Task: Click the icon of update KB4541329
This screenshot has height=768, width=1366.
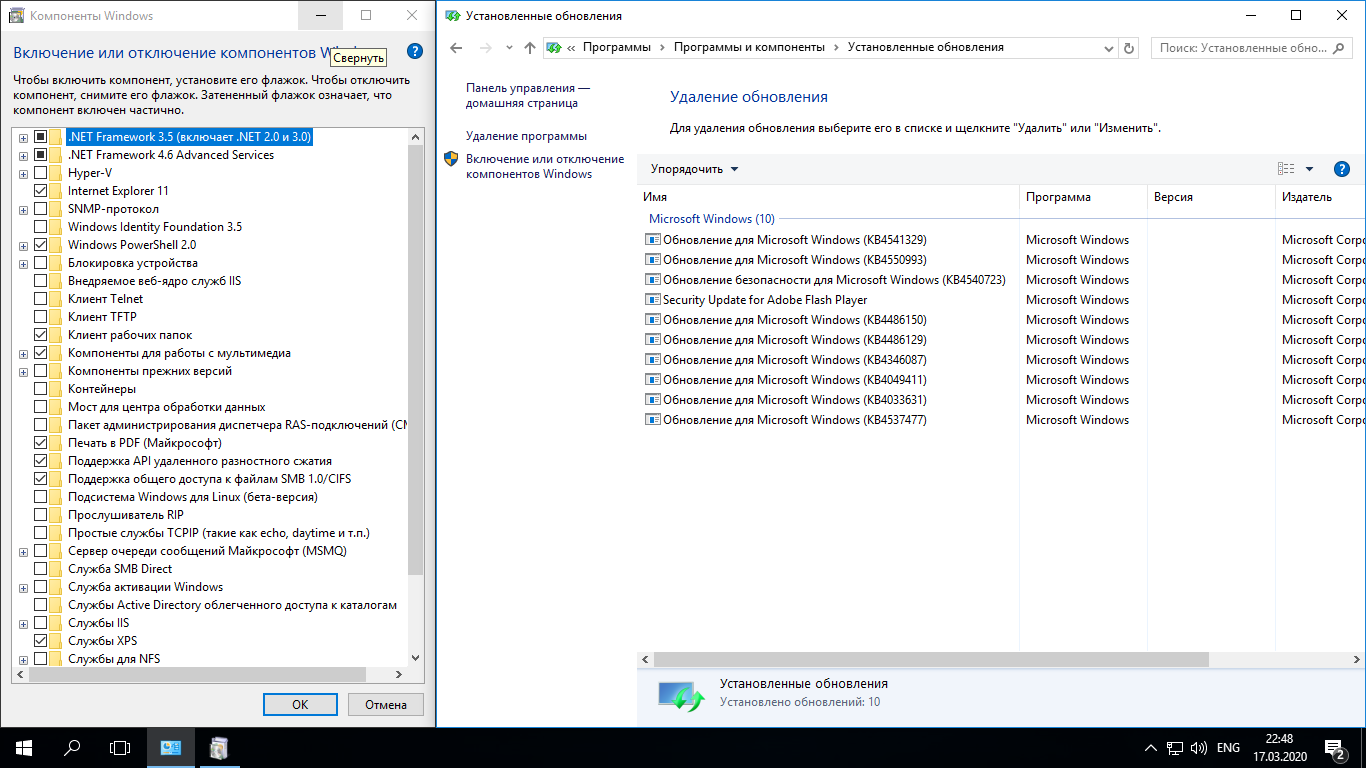Action: [653, 240]
